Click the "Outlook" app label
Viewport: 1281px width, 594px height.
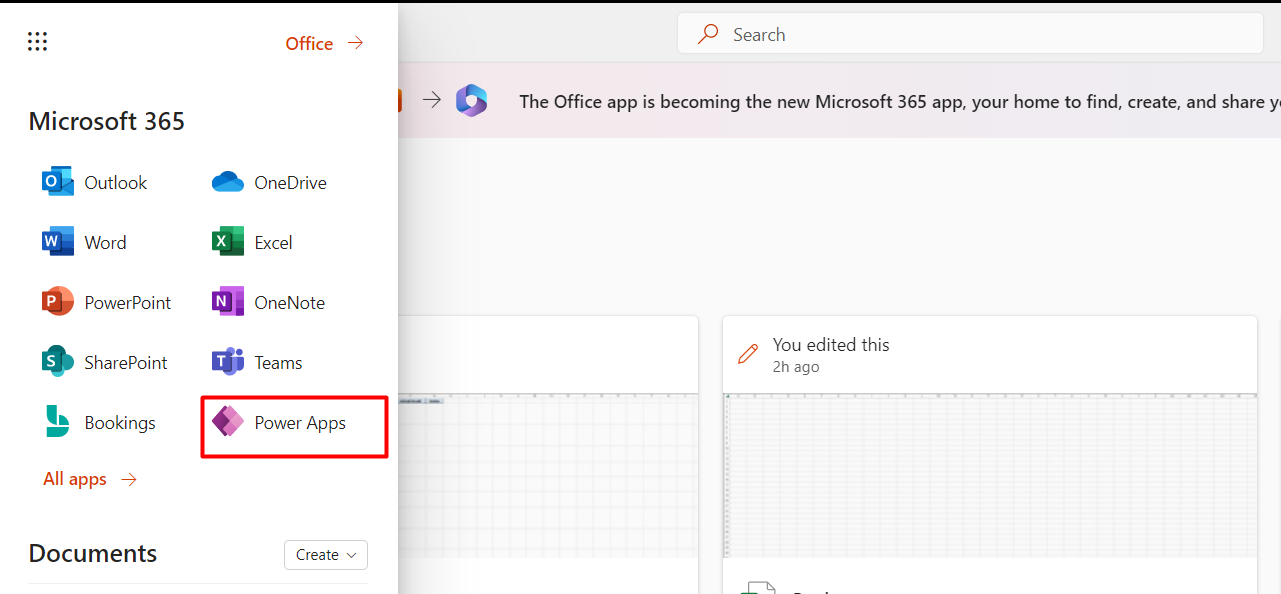pyautogui.click(x=116, y=183)
